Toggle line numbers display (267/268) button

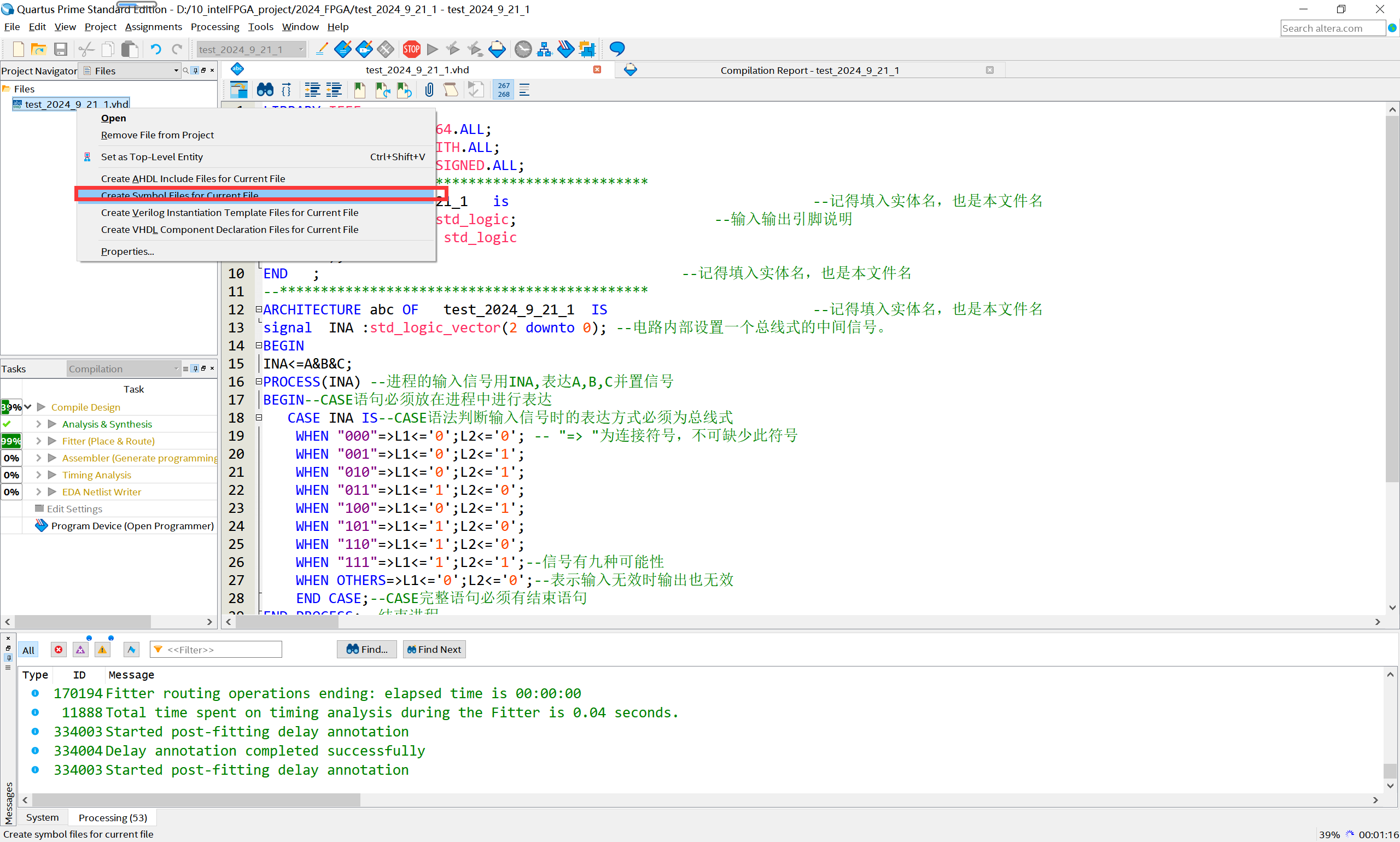coord(503,90)
